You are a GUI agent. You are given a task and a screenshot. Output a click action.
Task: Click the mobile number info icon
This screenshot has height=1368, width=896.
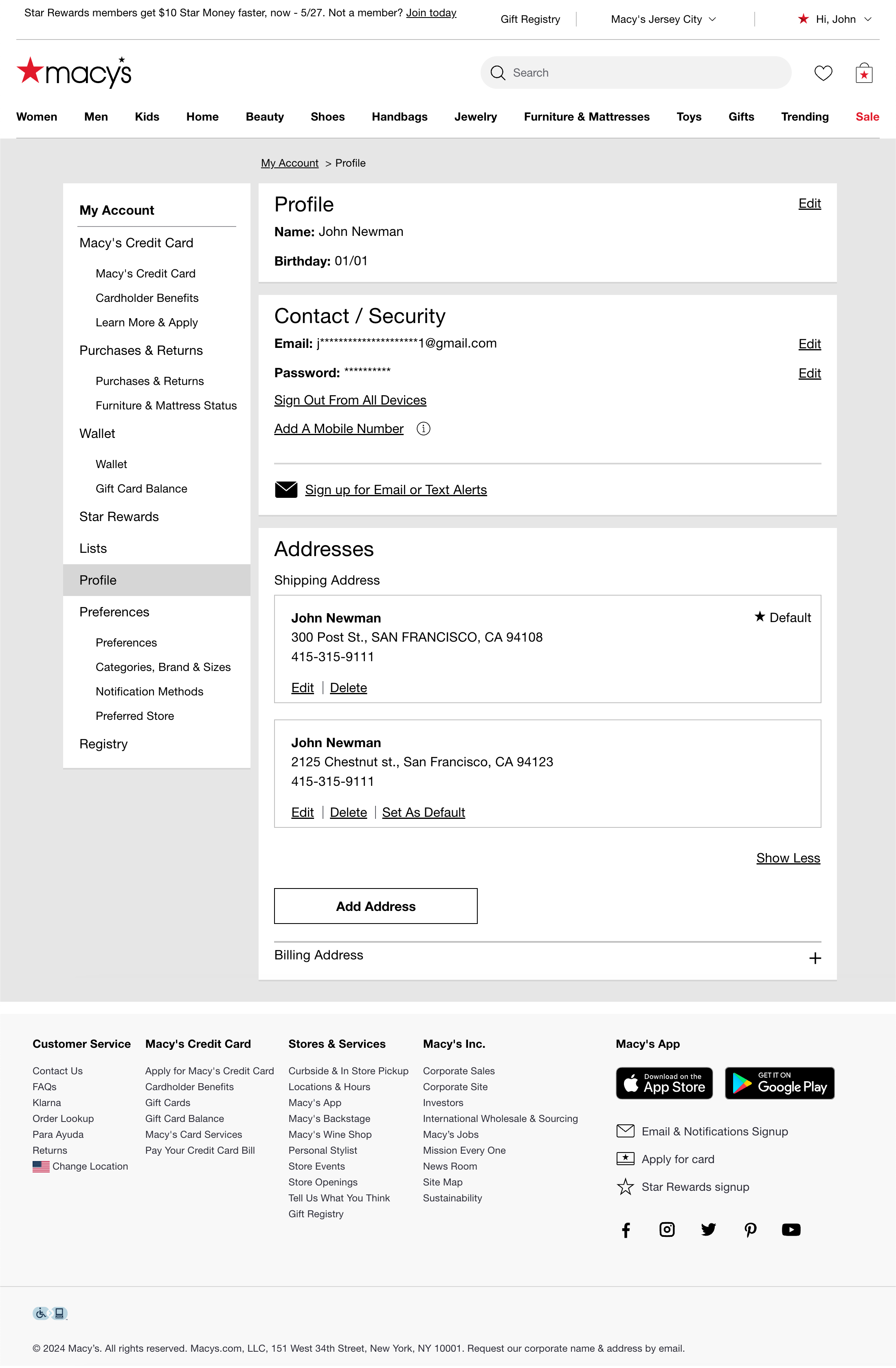[x=423, y=429]
